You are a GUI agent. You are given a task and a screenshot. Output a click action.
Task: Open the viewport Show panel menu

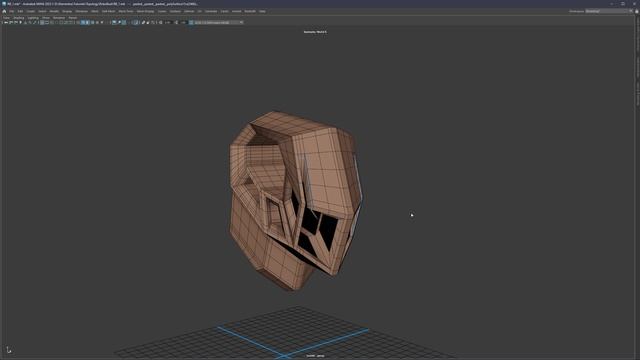[46, 18]
